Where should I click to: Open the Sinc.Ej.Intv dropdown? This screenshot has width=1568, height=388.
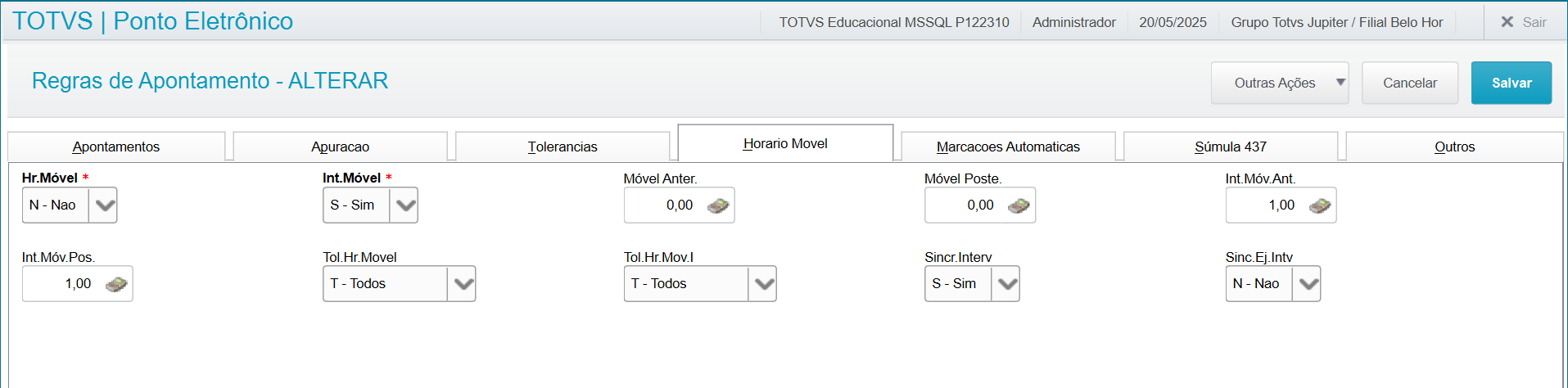1308,284
